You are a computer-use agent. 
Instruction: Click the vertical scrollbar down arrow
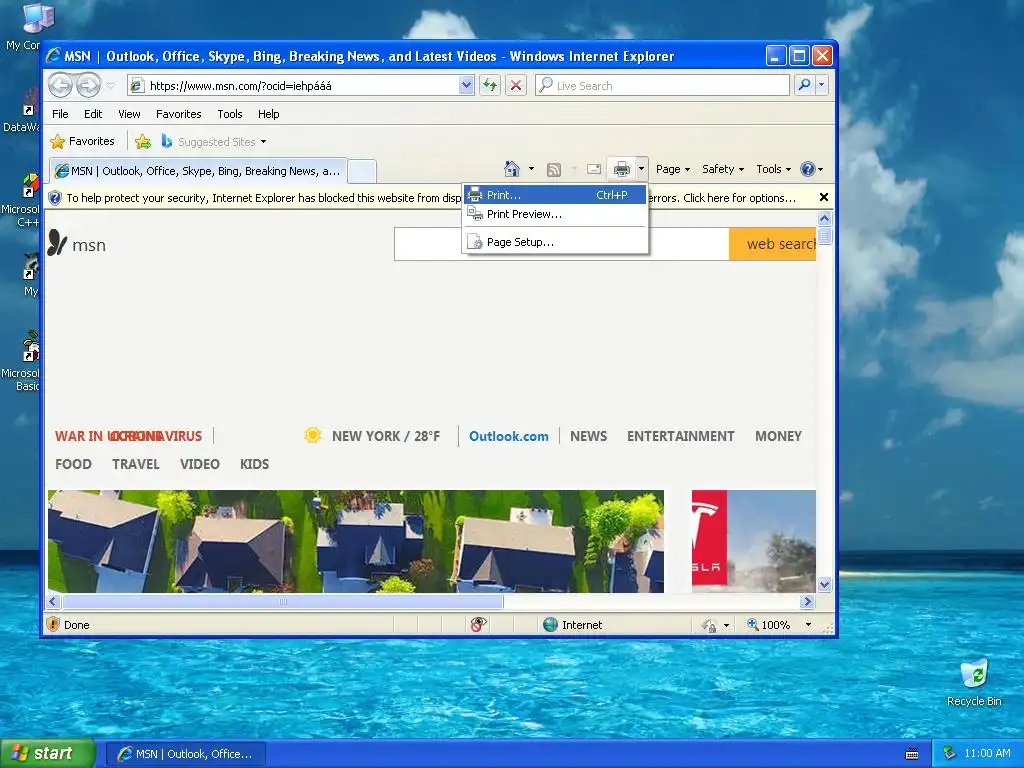tap(824, 584)
